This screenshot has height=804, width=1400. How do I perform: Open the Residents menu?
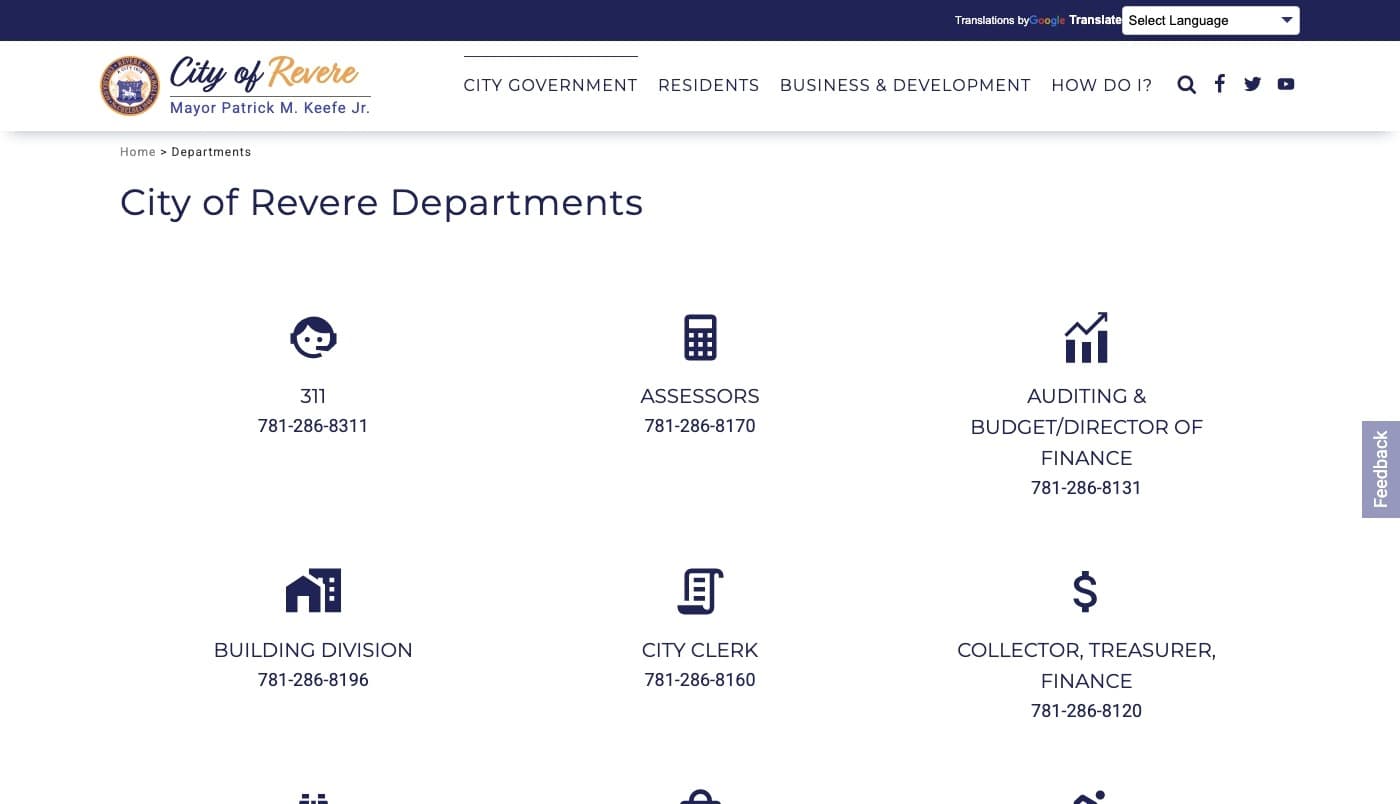pyautogui.click(x=708, y=85)
